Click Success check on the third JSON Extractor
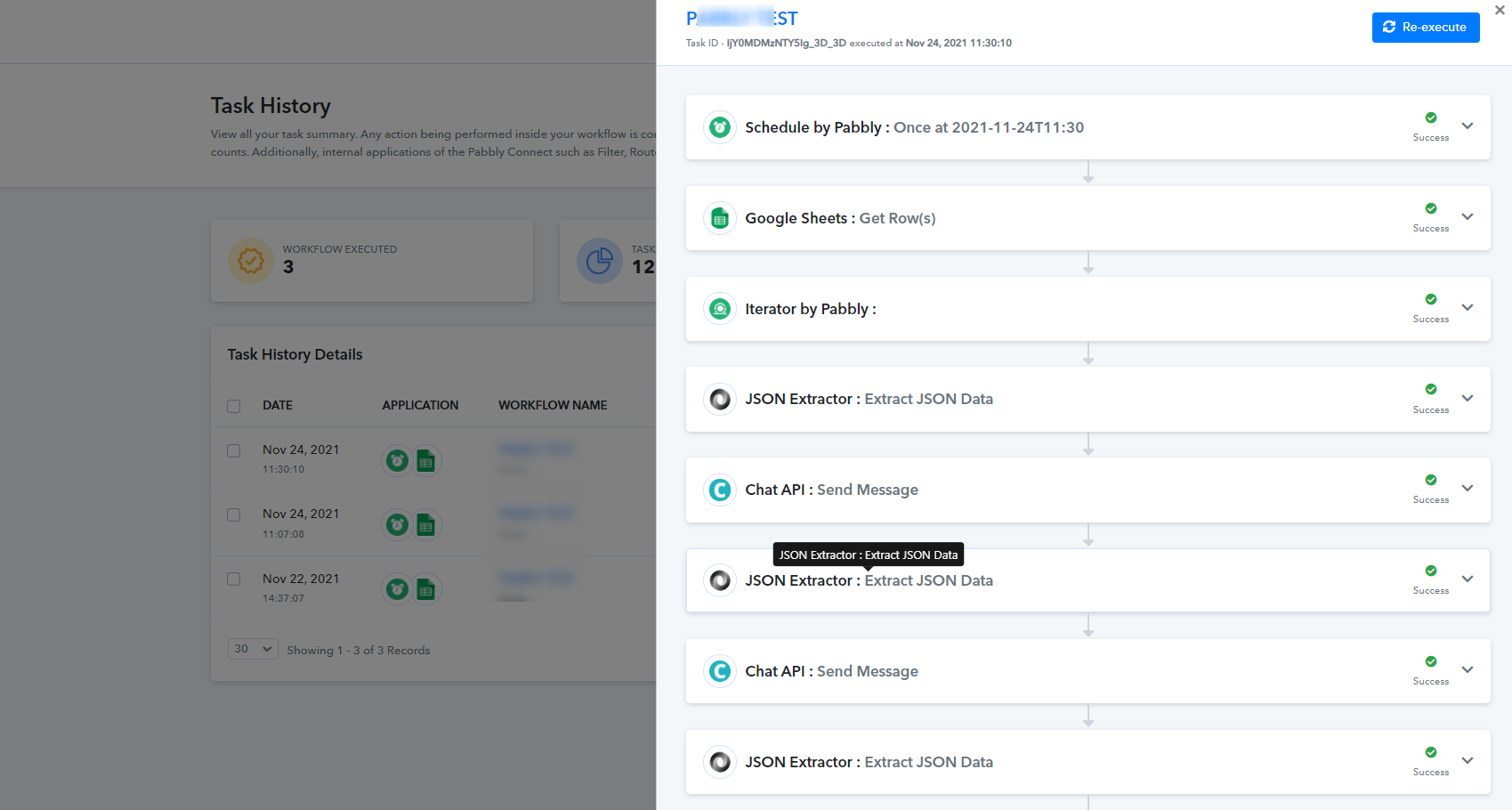Screen dimensions: 1512x810 pos(1431,752)
